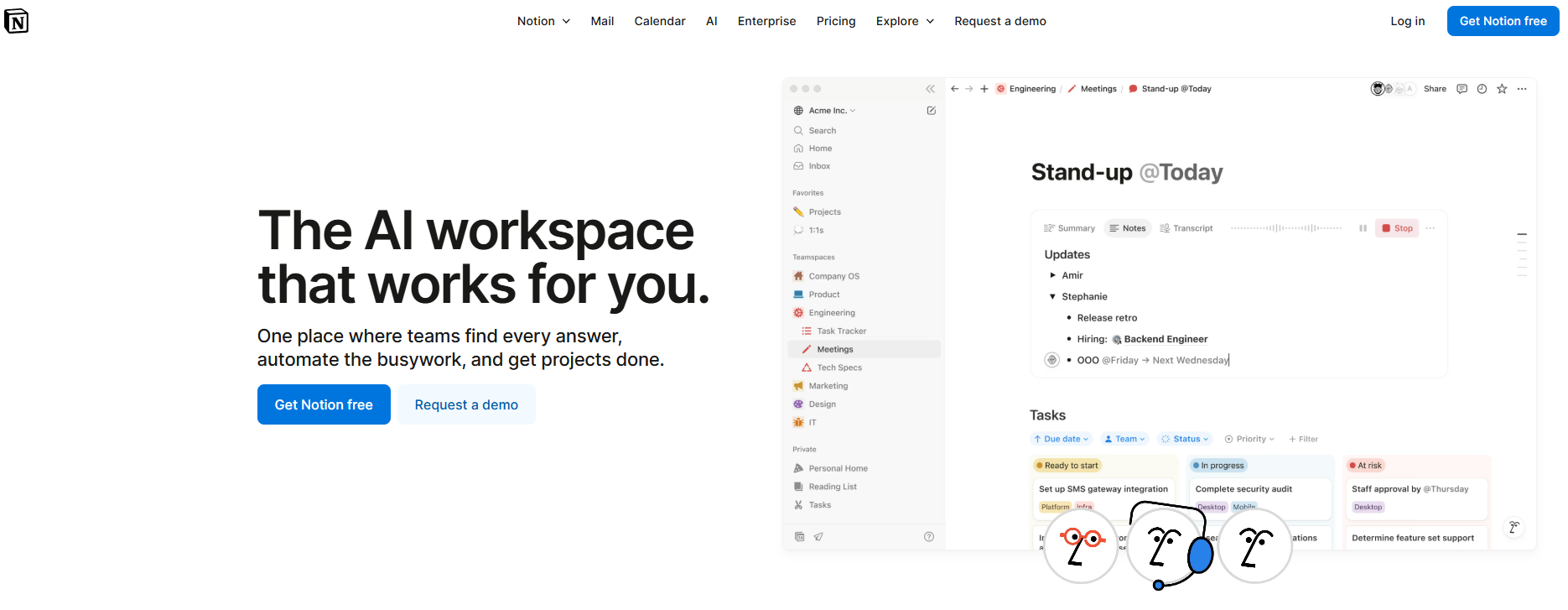Viewport: 1568px width, 610px height.
Task: Click the Meetings breadcrumb
Action: [x=1092, y=89]
